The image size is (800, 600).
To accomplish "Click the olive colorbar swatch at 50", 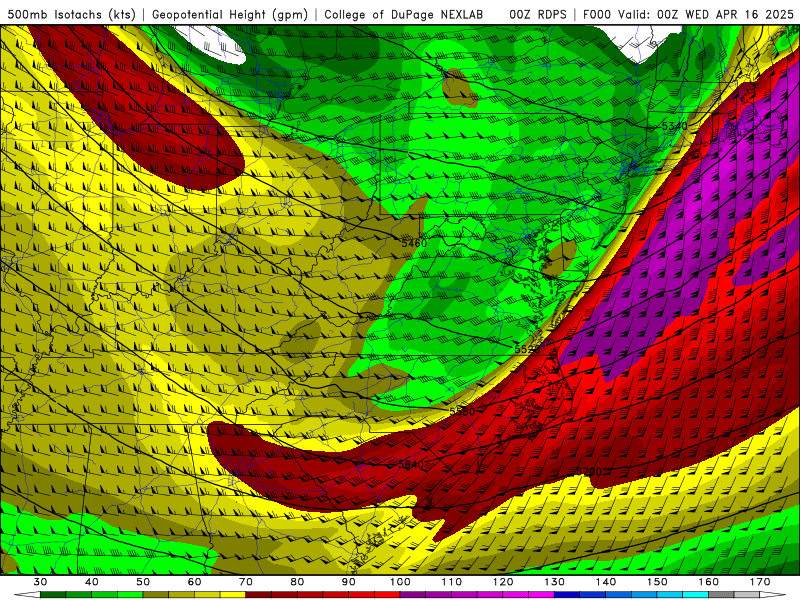I will pyautogui.click(x=156, y=595).
